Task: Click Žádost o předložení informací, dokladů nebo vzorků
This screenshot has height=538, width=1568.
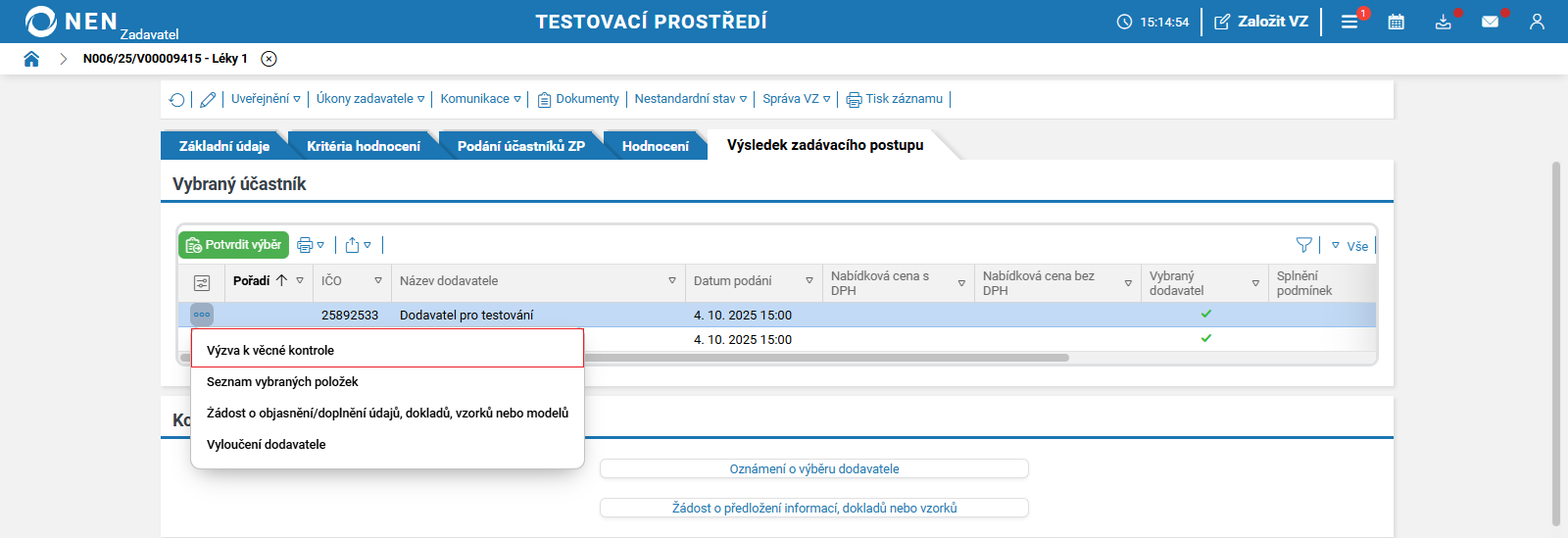Action: click(x=814, y=508)
